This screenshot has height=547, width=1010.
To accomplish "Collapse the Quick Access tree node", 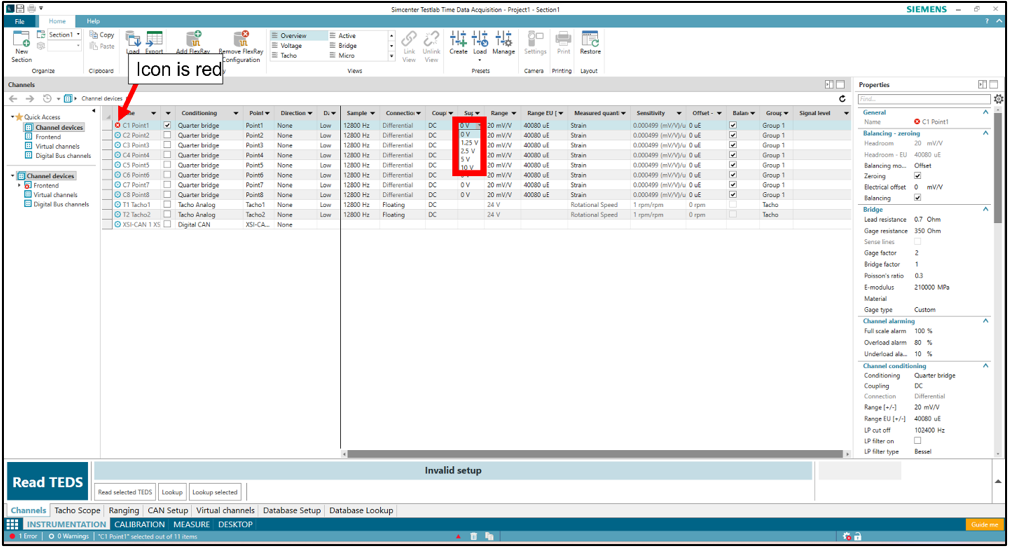I will point(12,117).
